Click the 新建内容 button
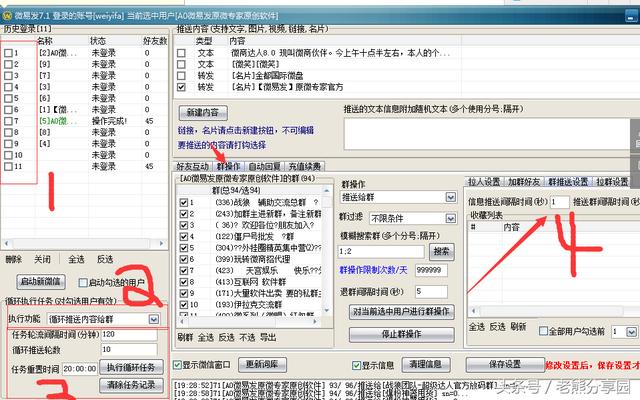Viewport: 640px width, 400px height. (203, 112)
